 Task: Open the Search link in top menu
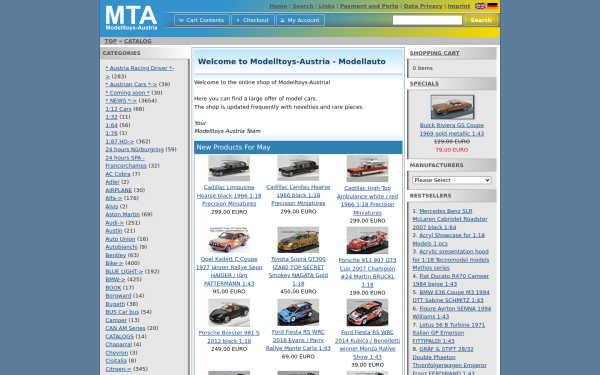coord(303,6)
